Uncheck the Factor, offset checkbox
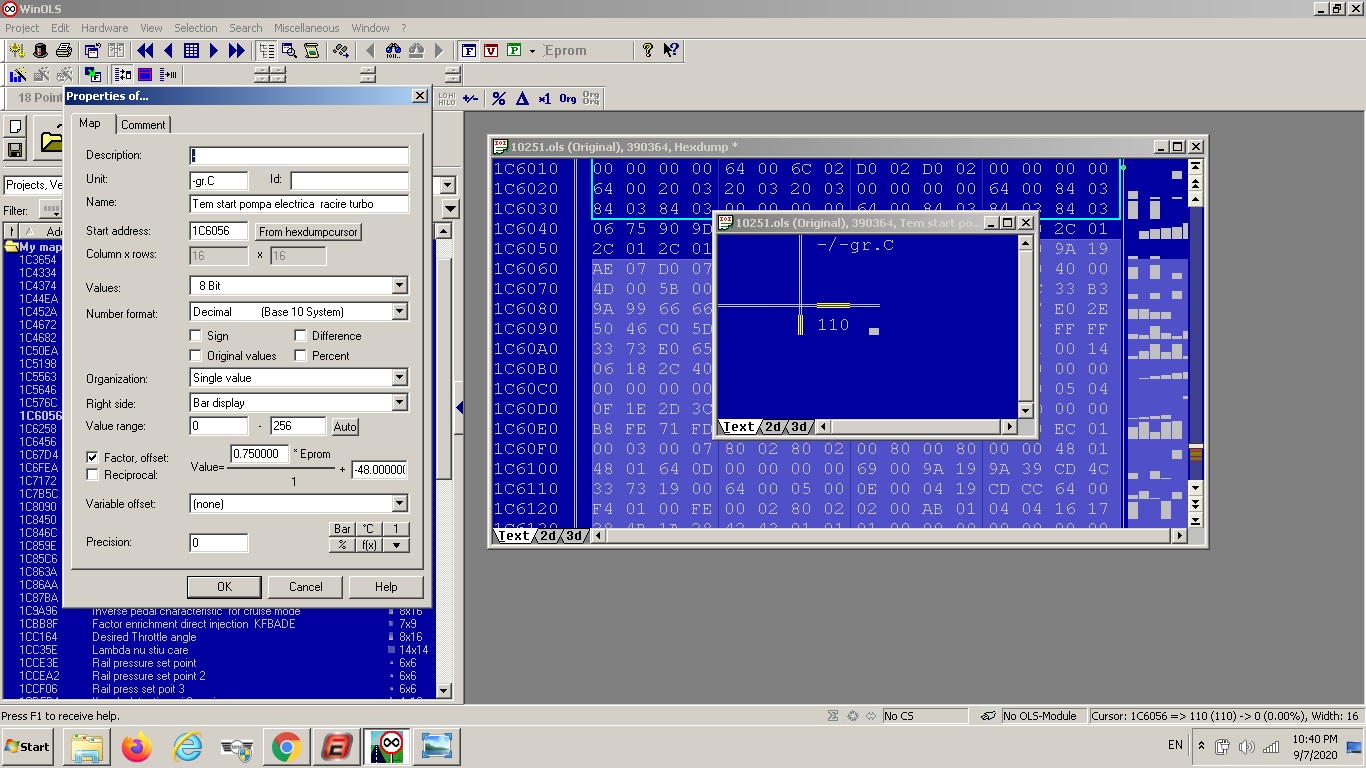This screenshot has width=1366, height=768. point(93,458)
